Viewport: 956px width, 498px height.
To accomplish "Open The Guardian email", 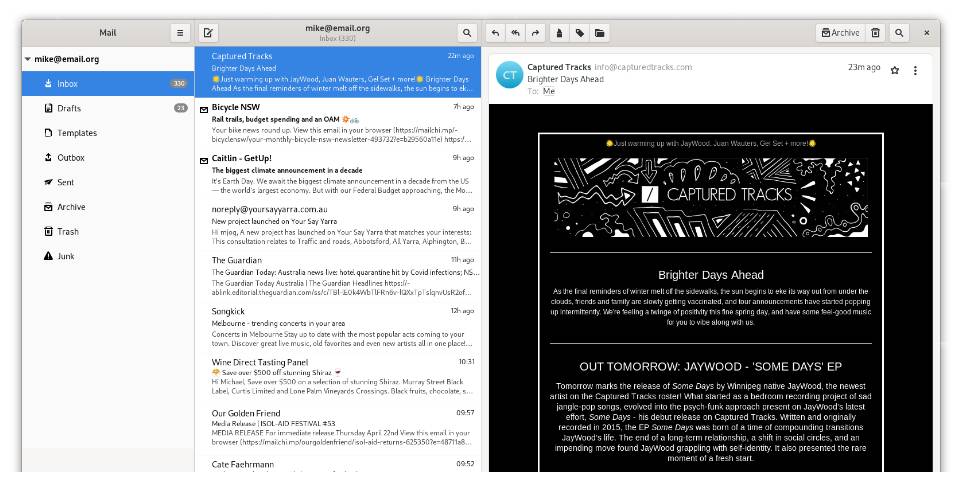I will coord(338,276).
